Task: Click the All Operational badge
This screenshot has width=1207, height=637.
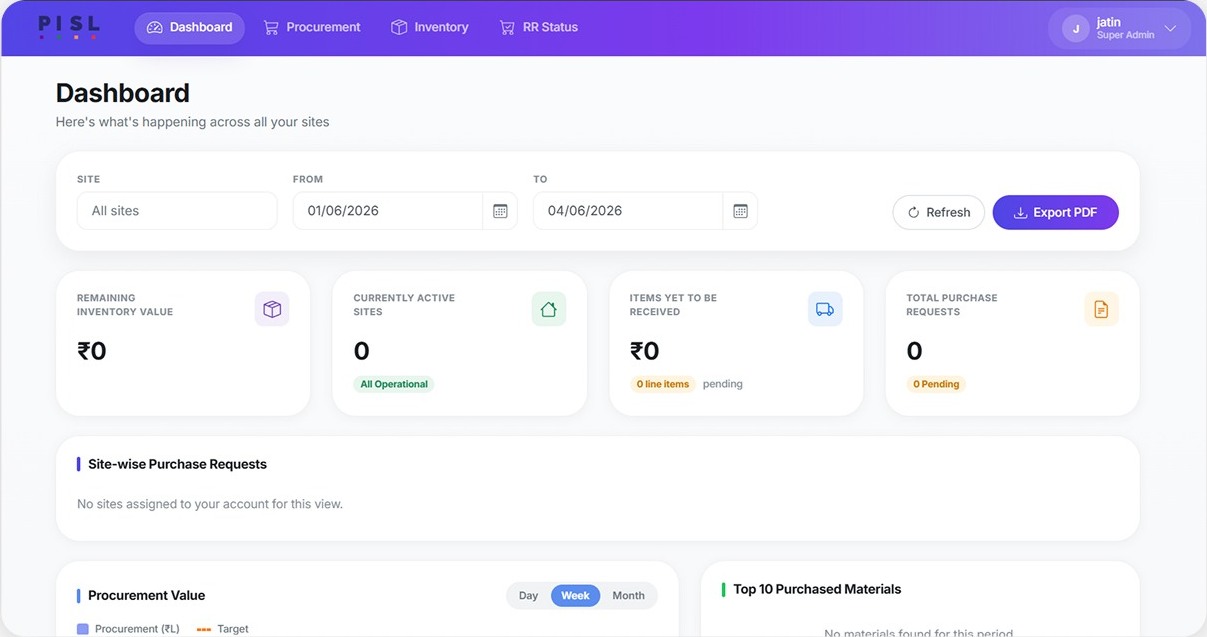Action: tap(394, 384)
